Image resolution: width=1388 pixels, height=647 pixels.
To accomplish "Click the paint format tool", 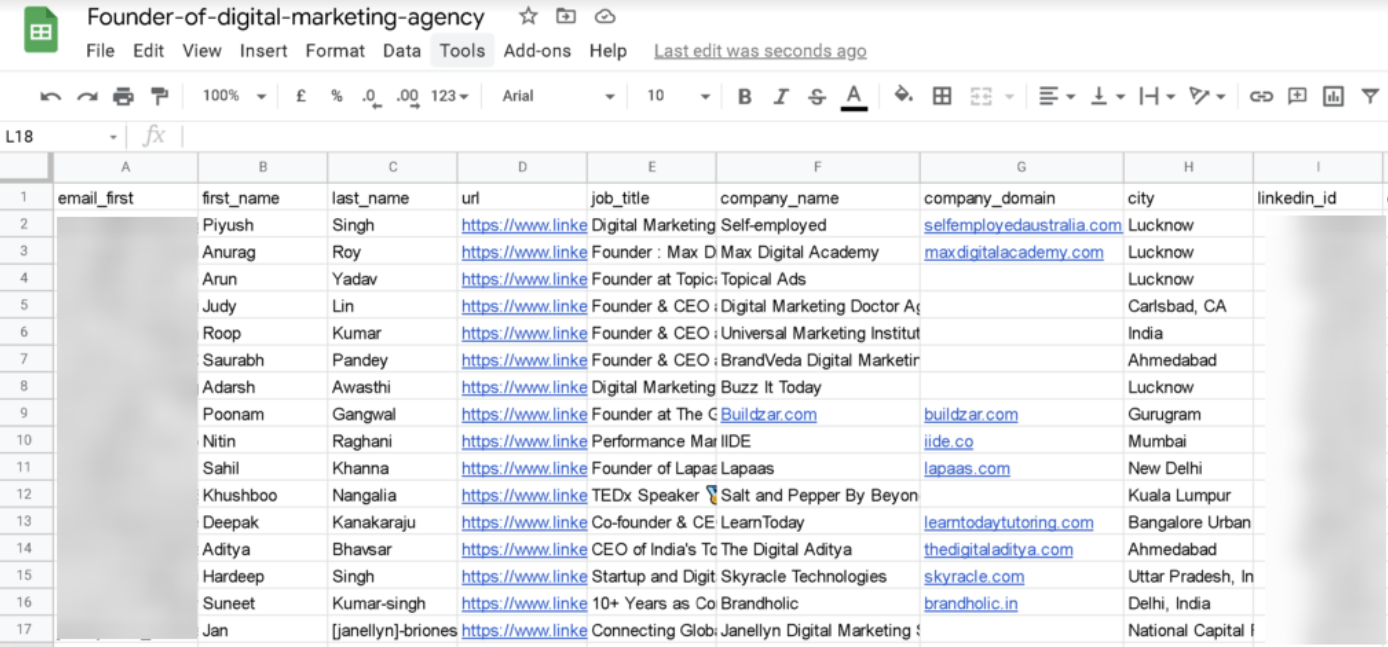I will tap(158, 95).
